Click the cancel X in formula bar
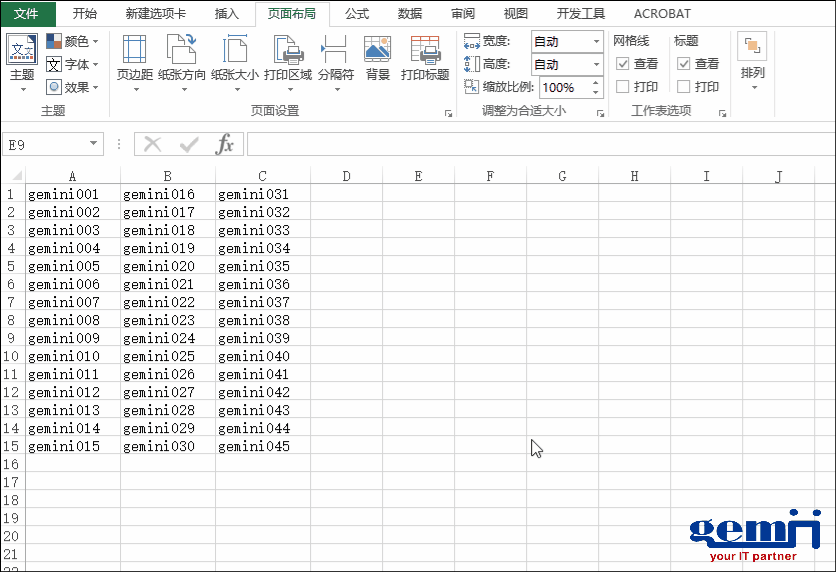 coord(152,144)
